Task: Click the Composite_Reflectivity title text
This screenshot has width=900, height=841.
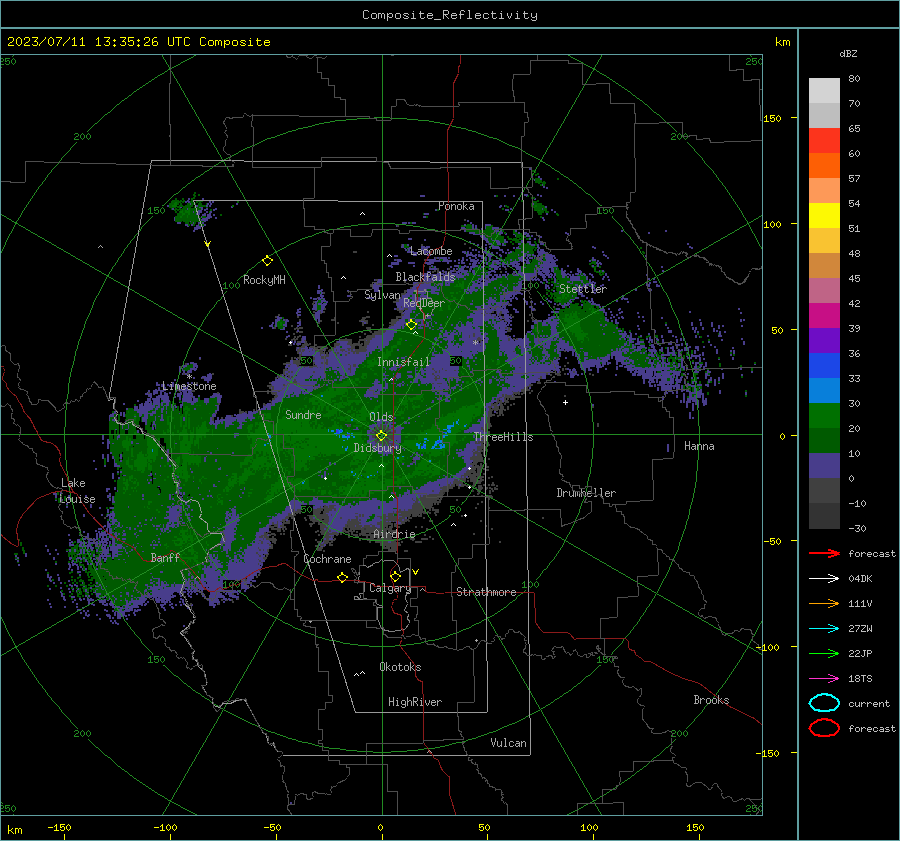Action: [x=450, y=15]
